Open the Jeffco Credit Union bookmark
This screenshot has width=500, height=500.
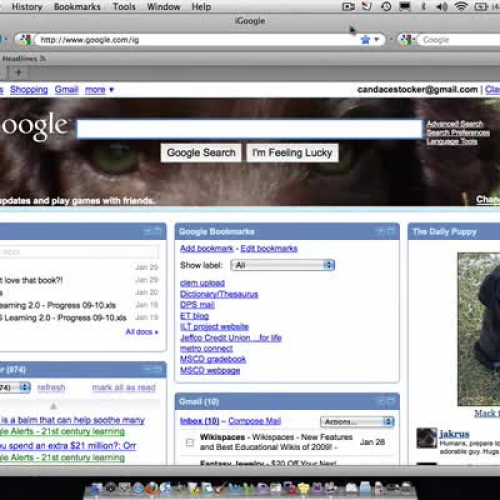(231, 338)
